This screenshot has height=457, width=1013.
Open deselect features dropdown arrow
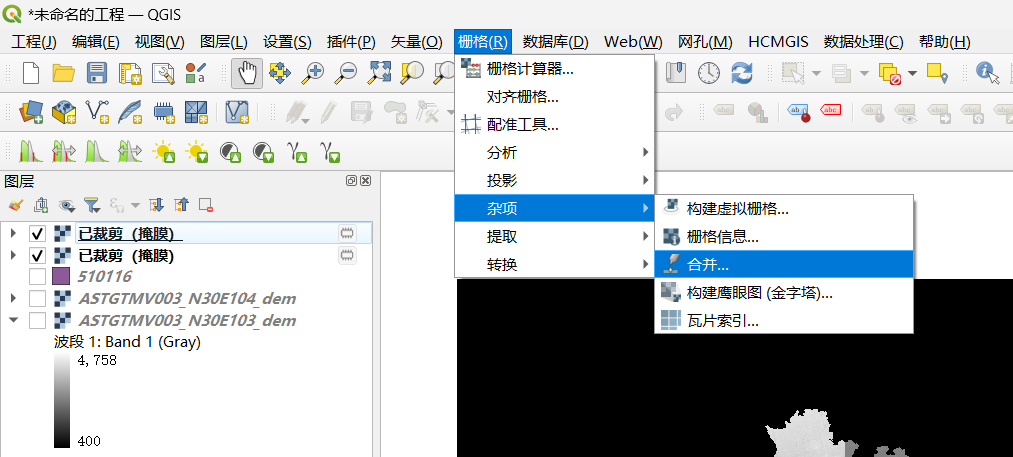(912, 73)
